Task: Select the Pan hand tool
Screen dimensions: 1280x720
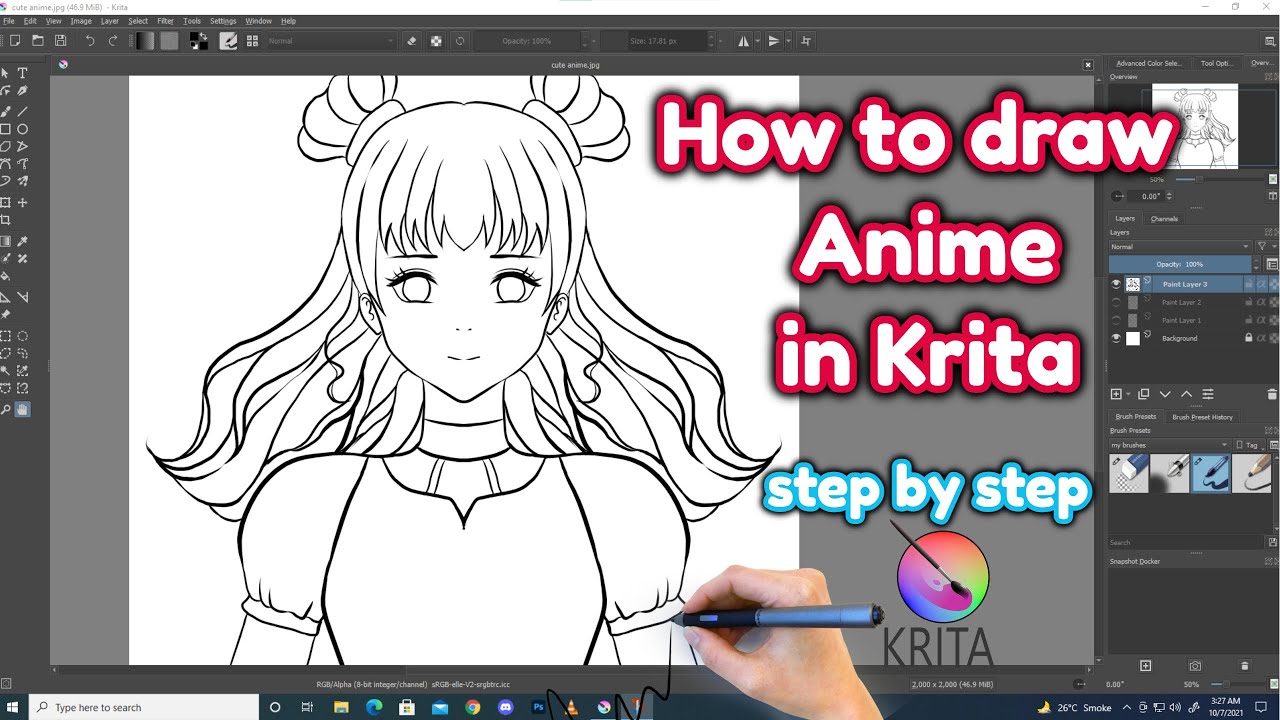Action: 22,409
